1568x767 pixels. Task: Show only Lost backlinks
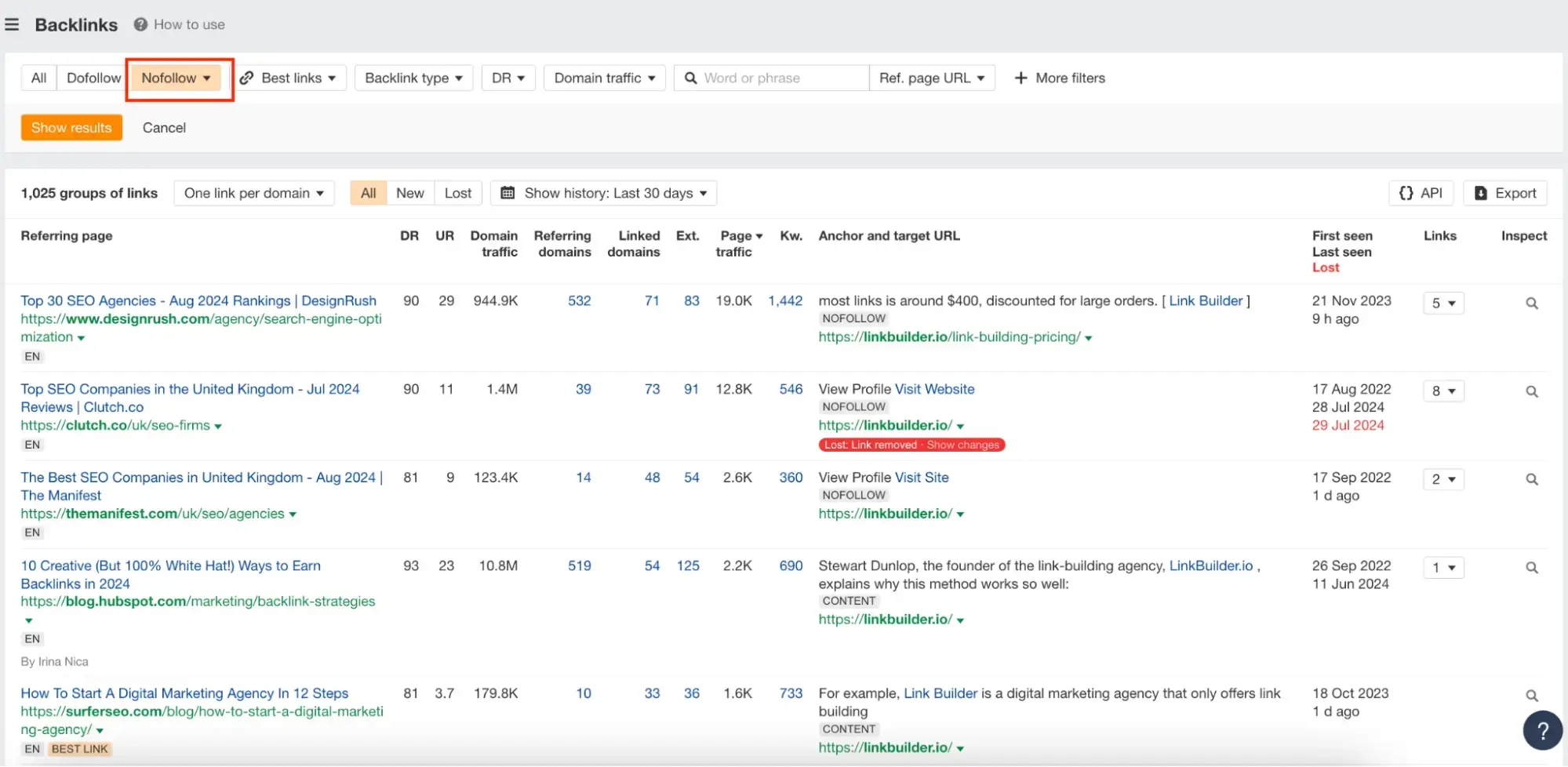coord(457,193)
